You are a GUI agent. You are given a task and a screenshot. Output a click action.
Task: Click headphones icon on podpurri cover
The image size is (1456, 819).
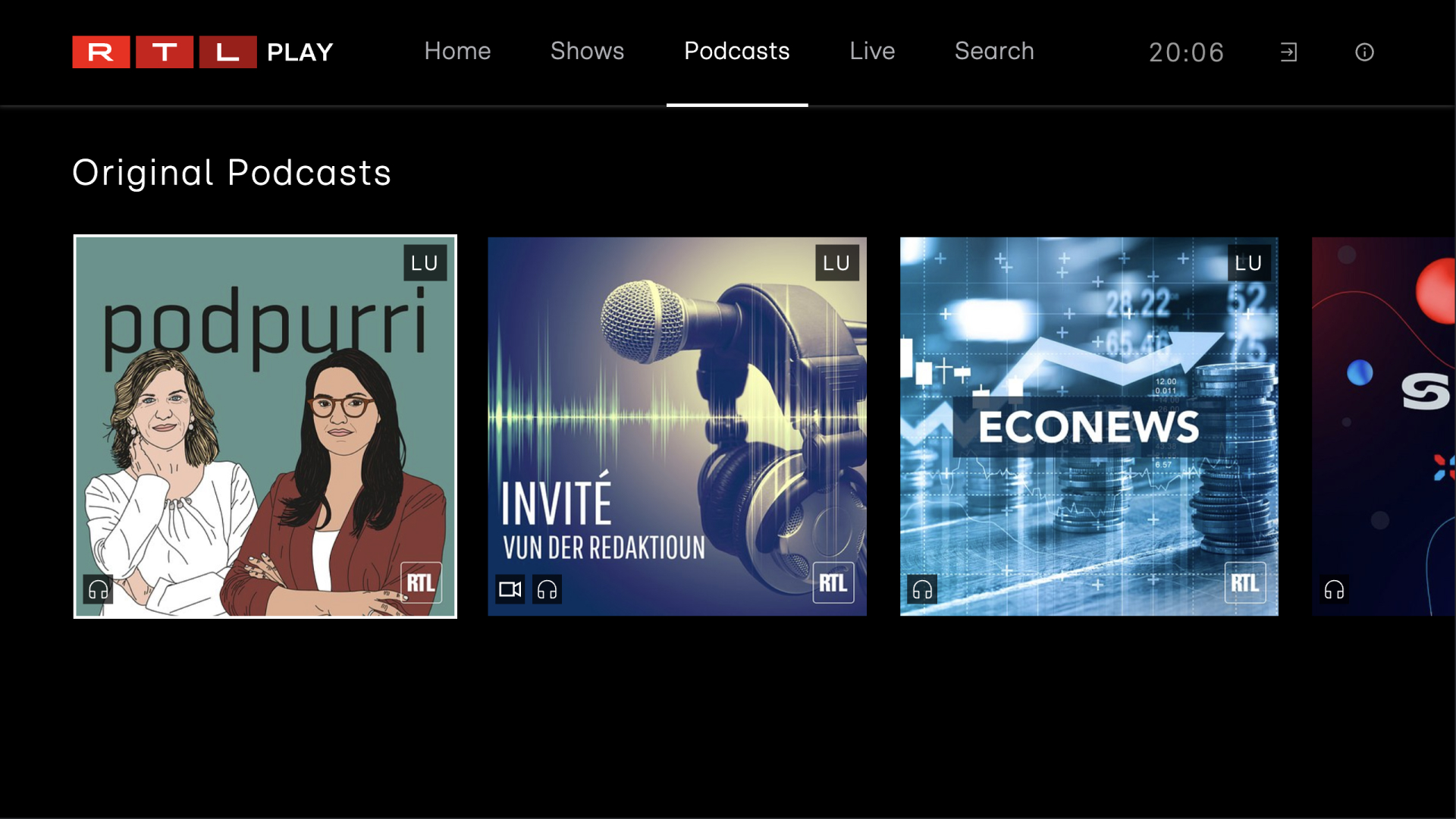point(99,589)
